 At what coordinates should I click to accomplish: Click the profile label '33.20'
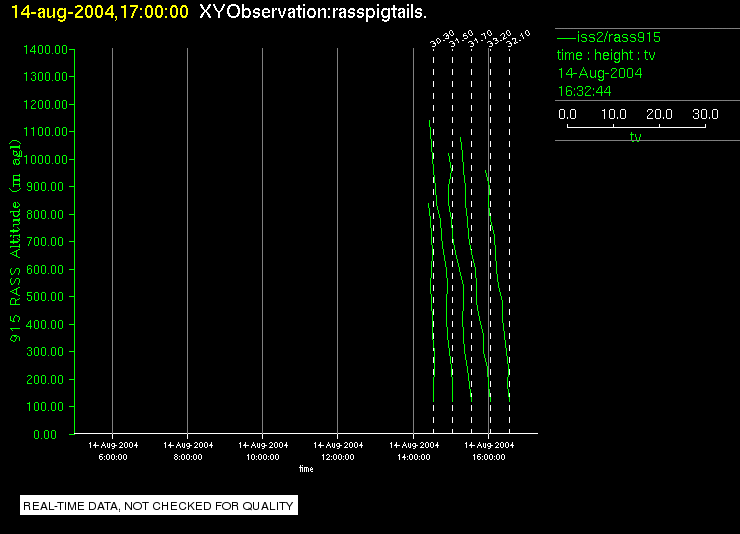point(499,39)
